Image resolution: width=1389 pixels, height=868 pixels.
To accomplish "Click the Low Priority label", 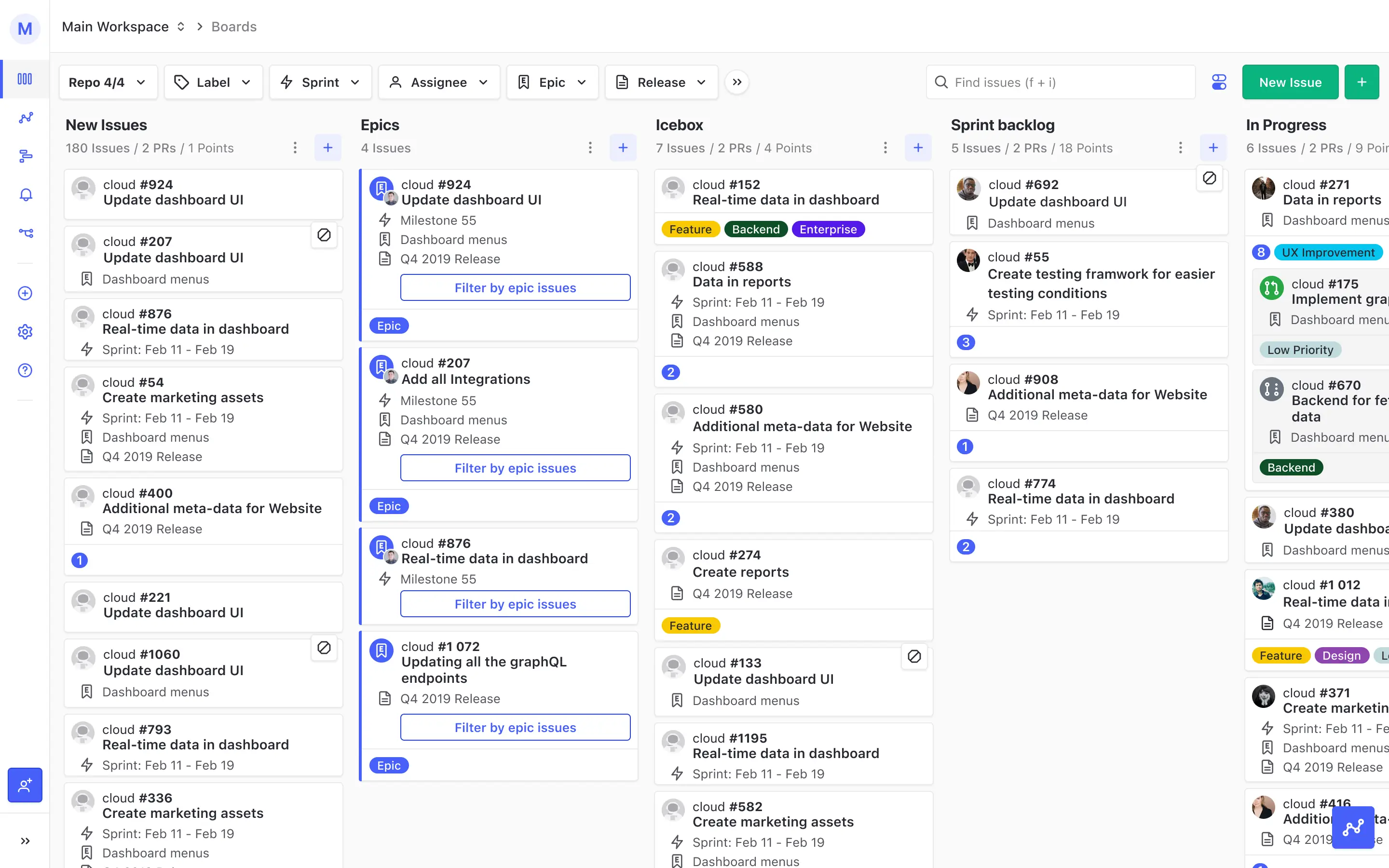I will 1300,350.
